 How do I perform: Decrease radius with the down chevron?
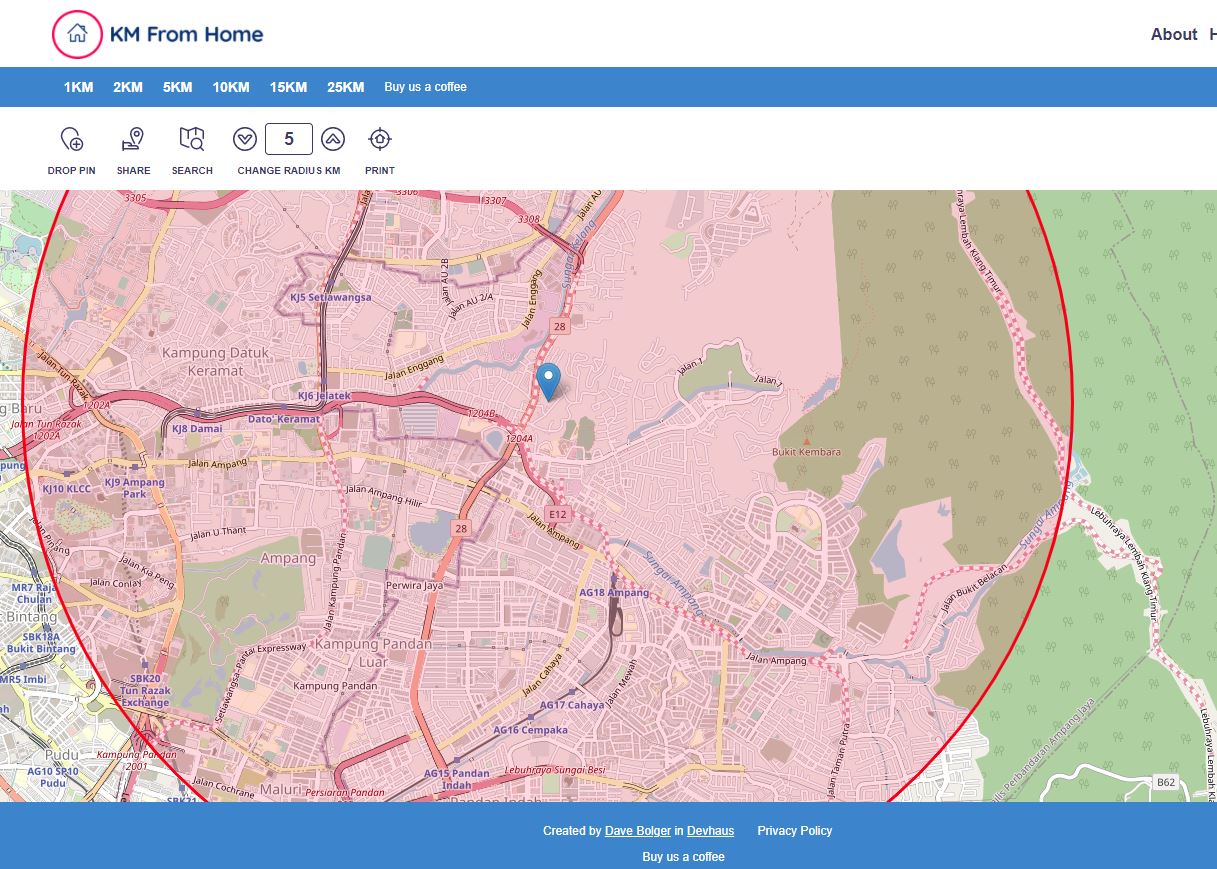(x=245, y=139)
